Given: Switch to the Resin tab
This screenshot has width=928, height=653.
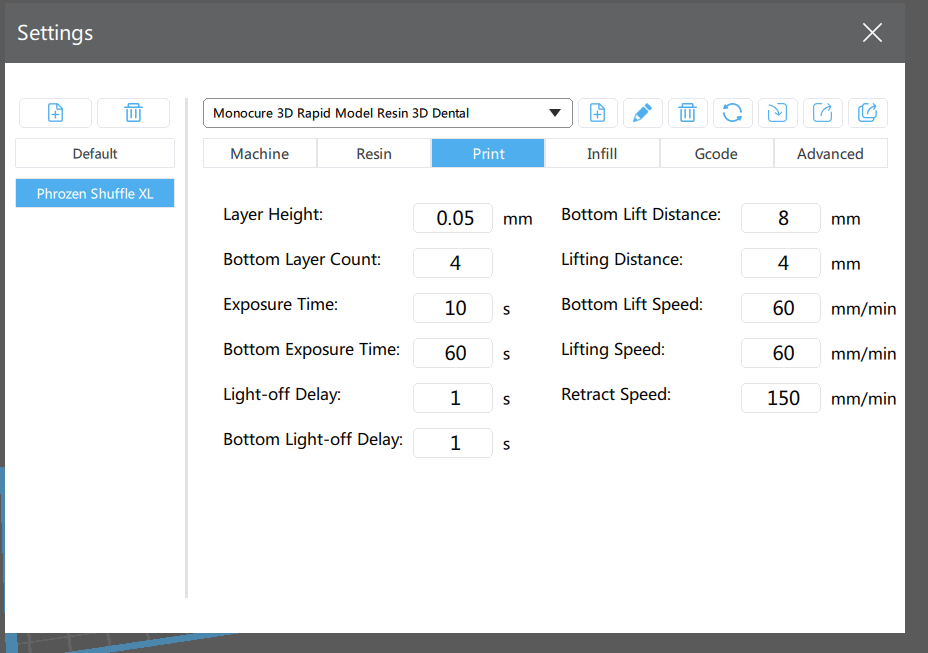Looking at the screenshot, I should click(374, 153).
